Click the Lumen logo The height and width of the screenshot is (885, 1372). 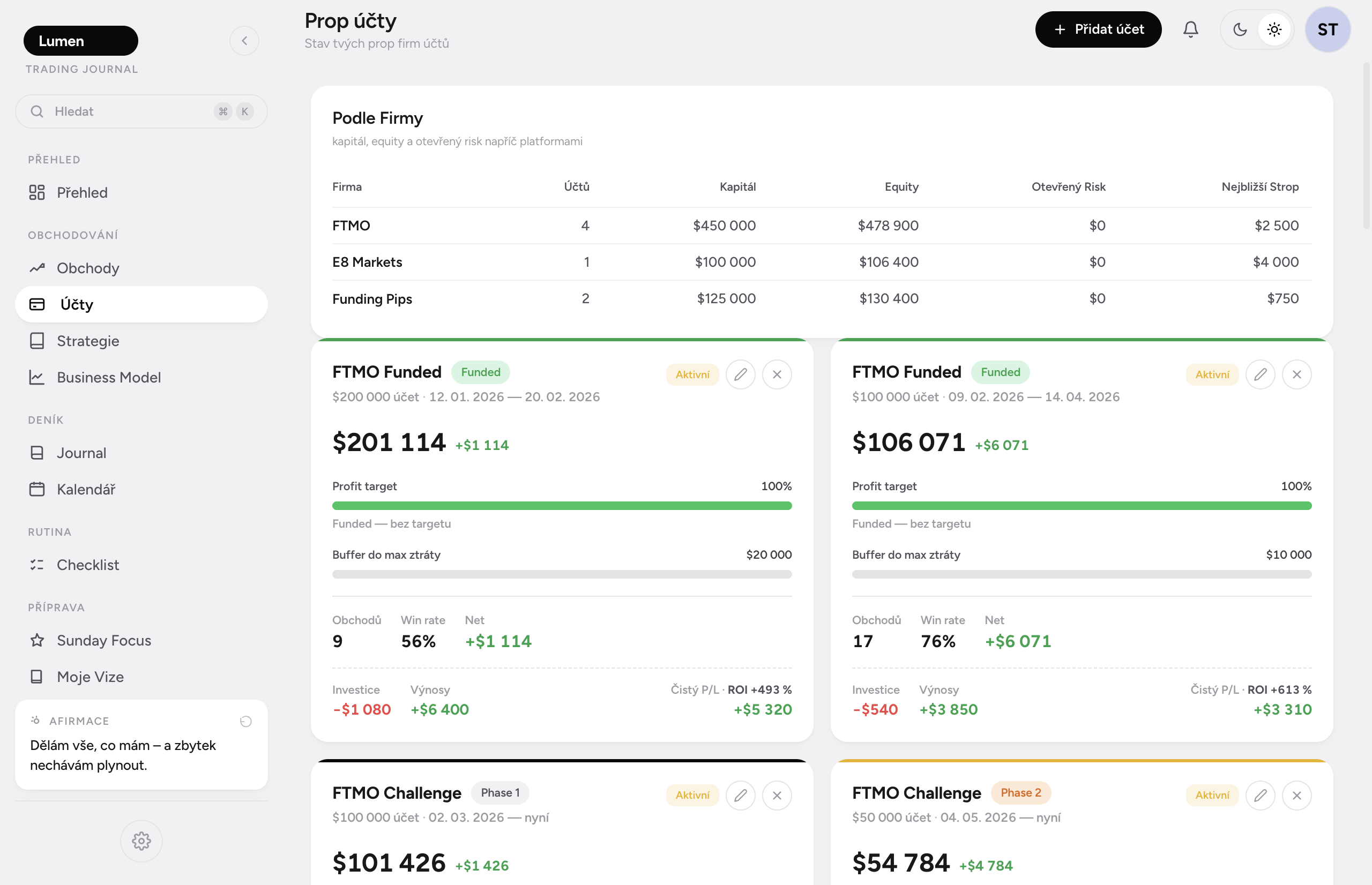[x=80, y=41]
